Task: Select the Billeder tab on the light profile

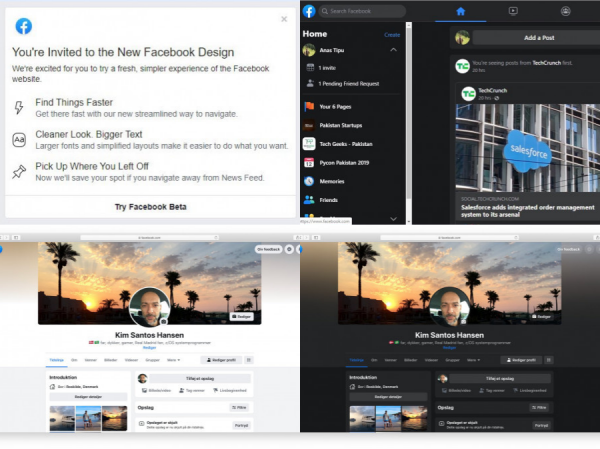Action: click(x=111, y=360)
